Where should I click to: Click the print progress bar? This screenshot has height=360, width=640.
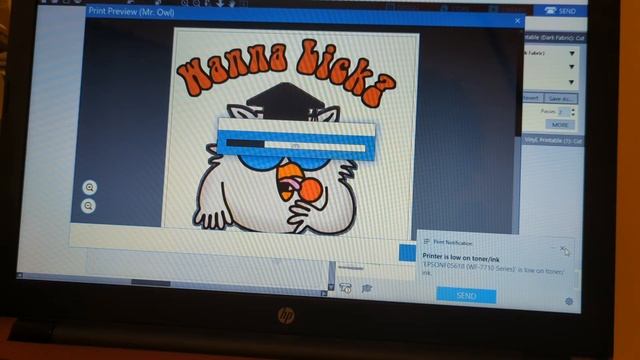tap(296, 145)
